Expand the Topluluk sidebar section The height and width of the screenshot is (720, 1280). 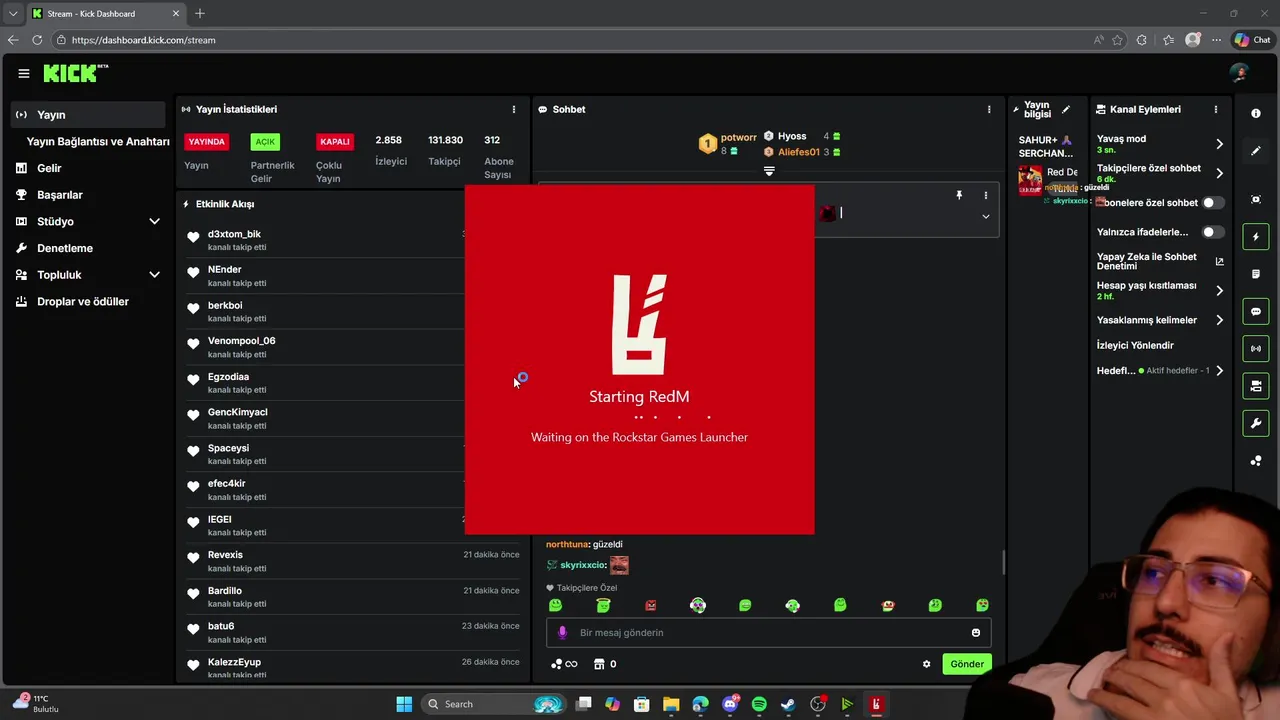click(x=154, y=274)
